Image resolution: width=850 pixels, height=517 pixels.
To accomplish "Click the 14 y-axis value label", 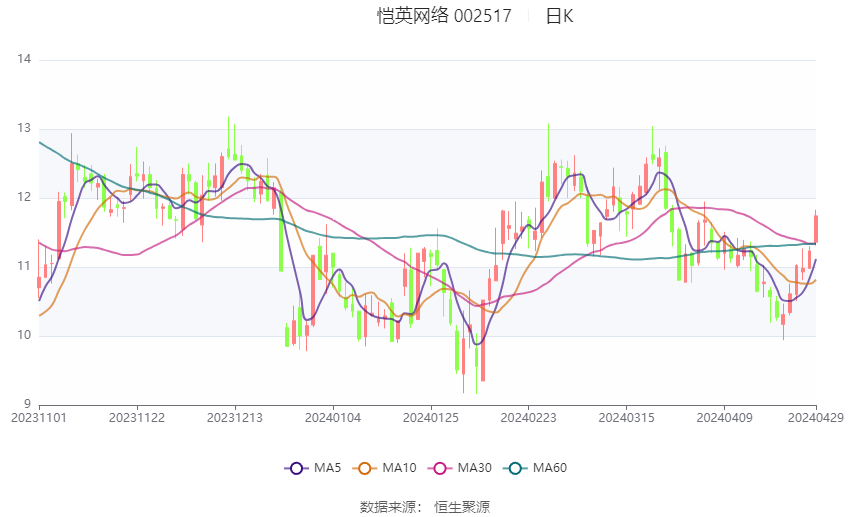I will (24, 59).
